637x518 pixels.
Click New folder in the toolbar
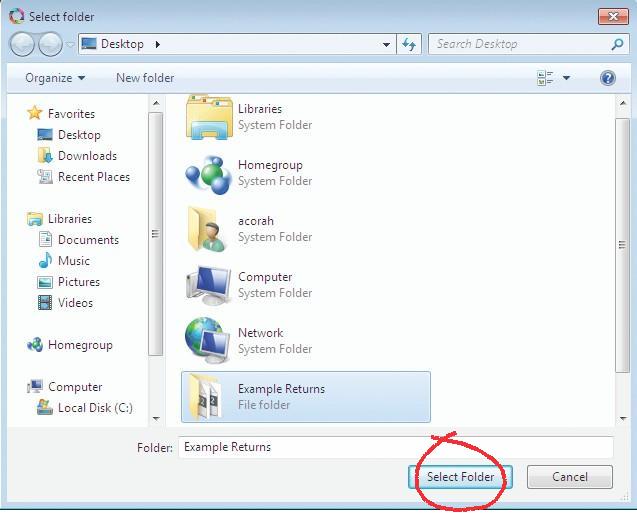145,78
